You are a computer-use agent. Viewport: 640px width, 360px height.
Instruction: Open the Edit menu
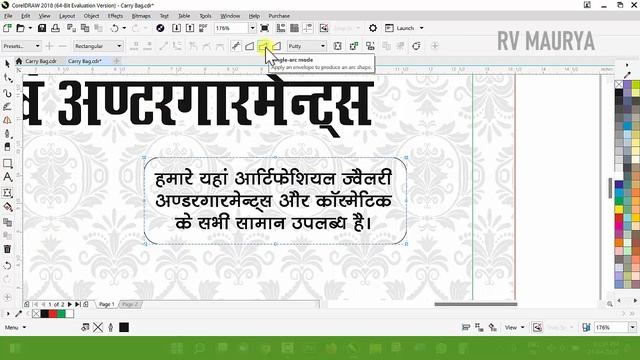tap(26, 16)
